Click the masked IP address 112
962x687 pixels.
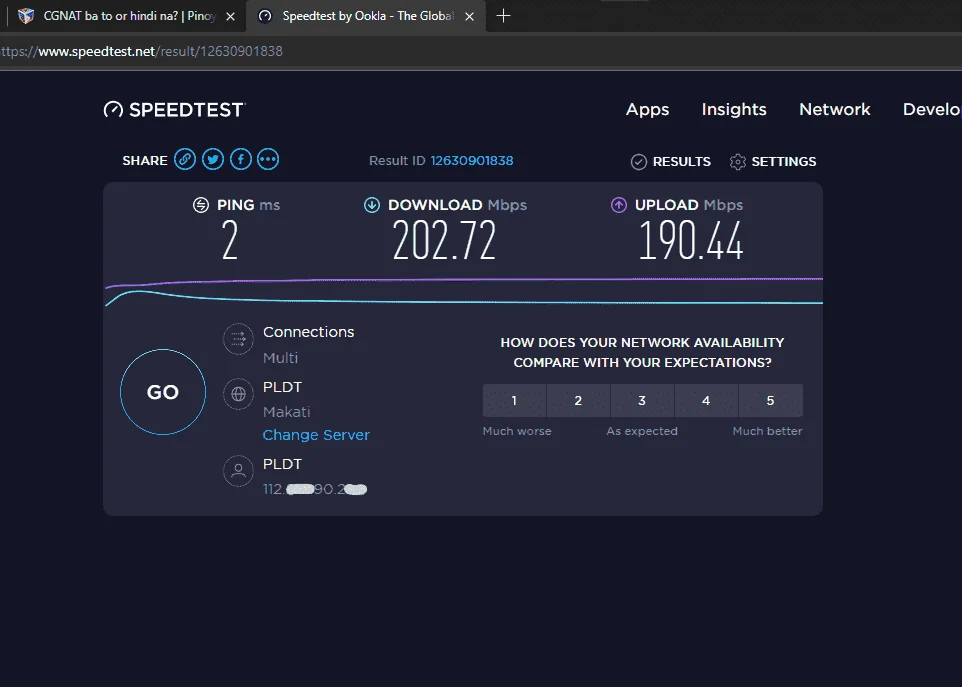click(x=315, y=489)
